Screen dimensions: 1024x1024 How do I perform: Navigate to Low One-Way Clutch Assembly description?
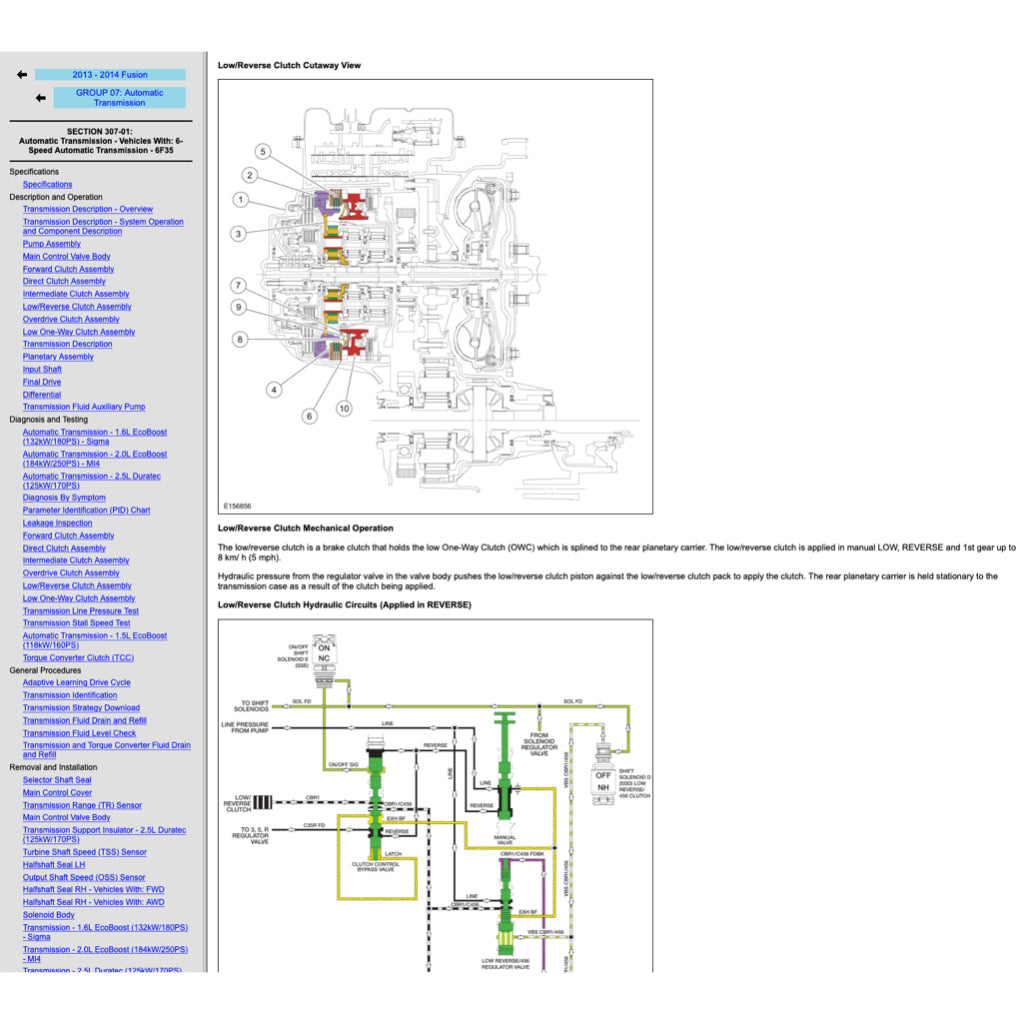click(x=79, y=332)
